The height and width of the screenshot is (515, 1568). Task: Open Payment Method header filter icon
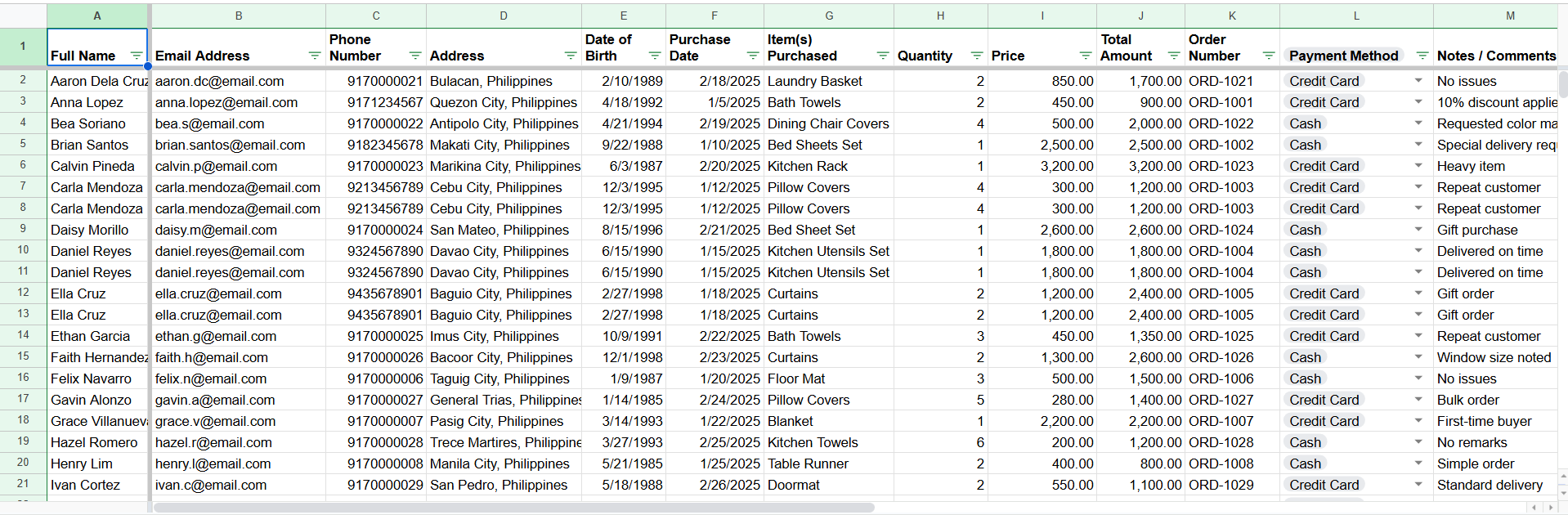coord(1422,56)
